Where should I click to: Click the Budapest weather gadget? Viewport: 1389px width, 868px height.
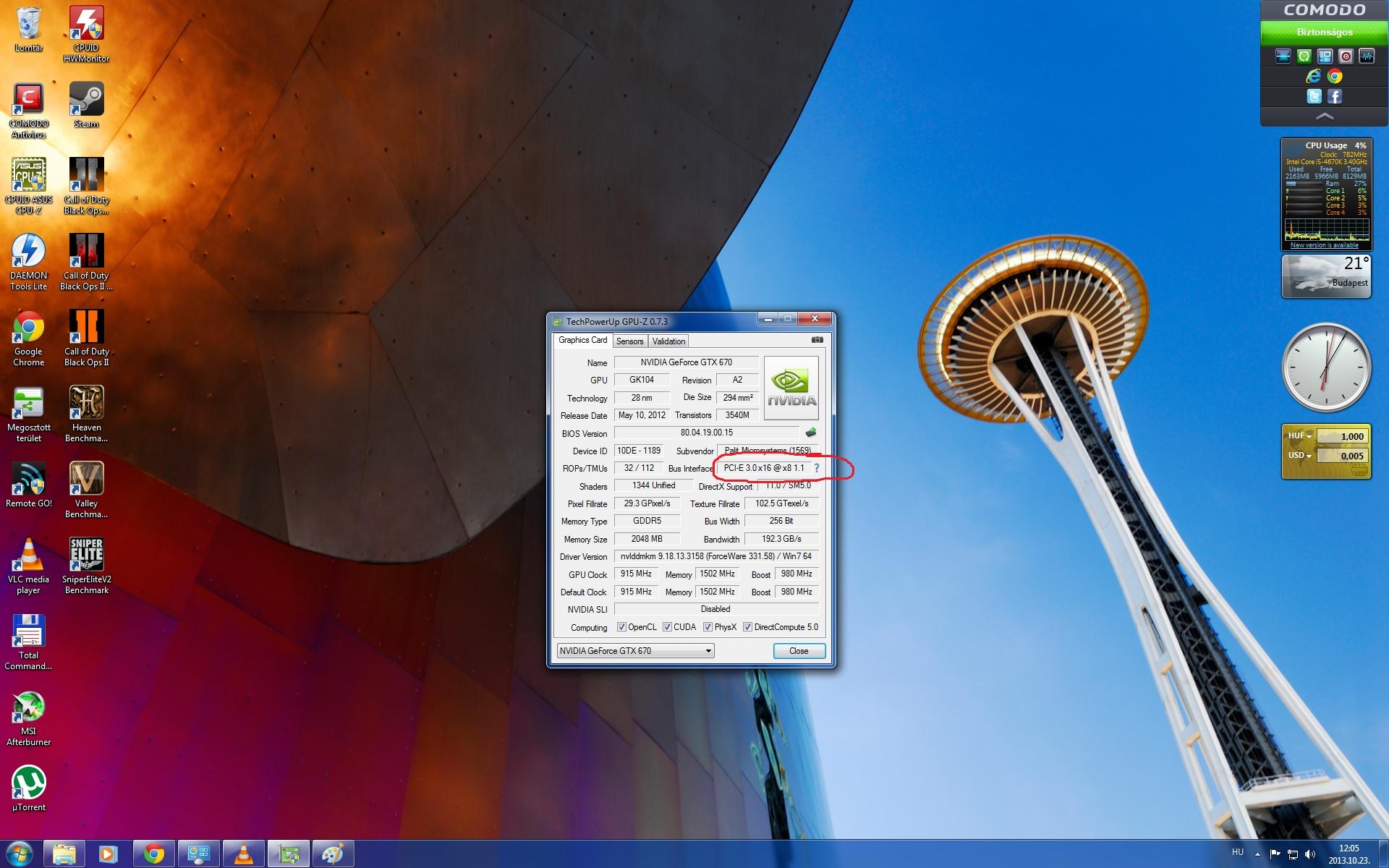1326,276
